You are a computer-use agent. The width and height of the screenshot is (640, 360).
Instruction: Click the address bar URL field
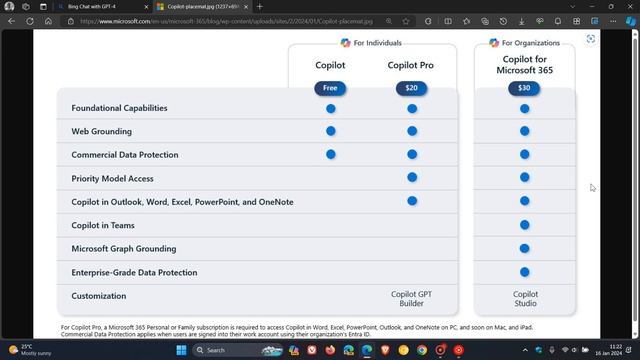(227, 21)
